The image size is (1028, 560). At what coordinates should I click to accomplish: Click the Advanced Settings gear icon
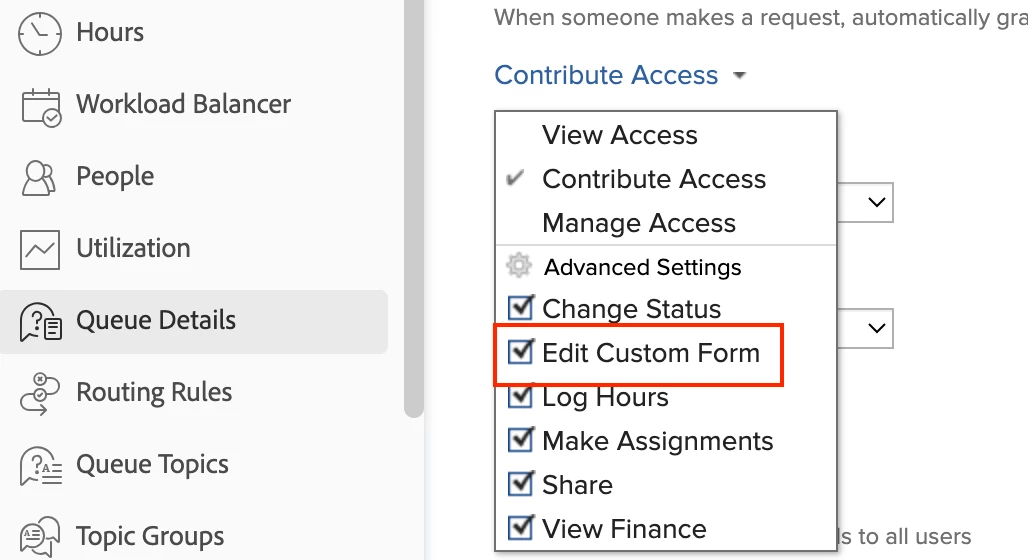coord(518,266)
